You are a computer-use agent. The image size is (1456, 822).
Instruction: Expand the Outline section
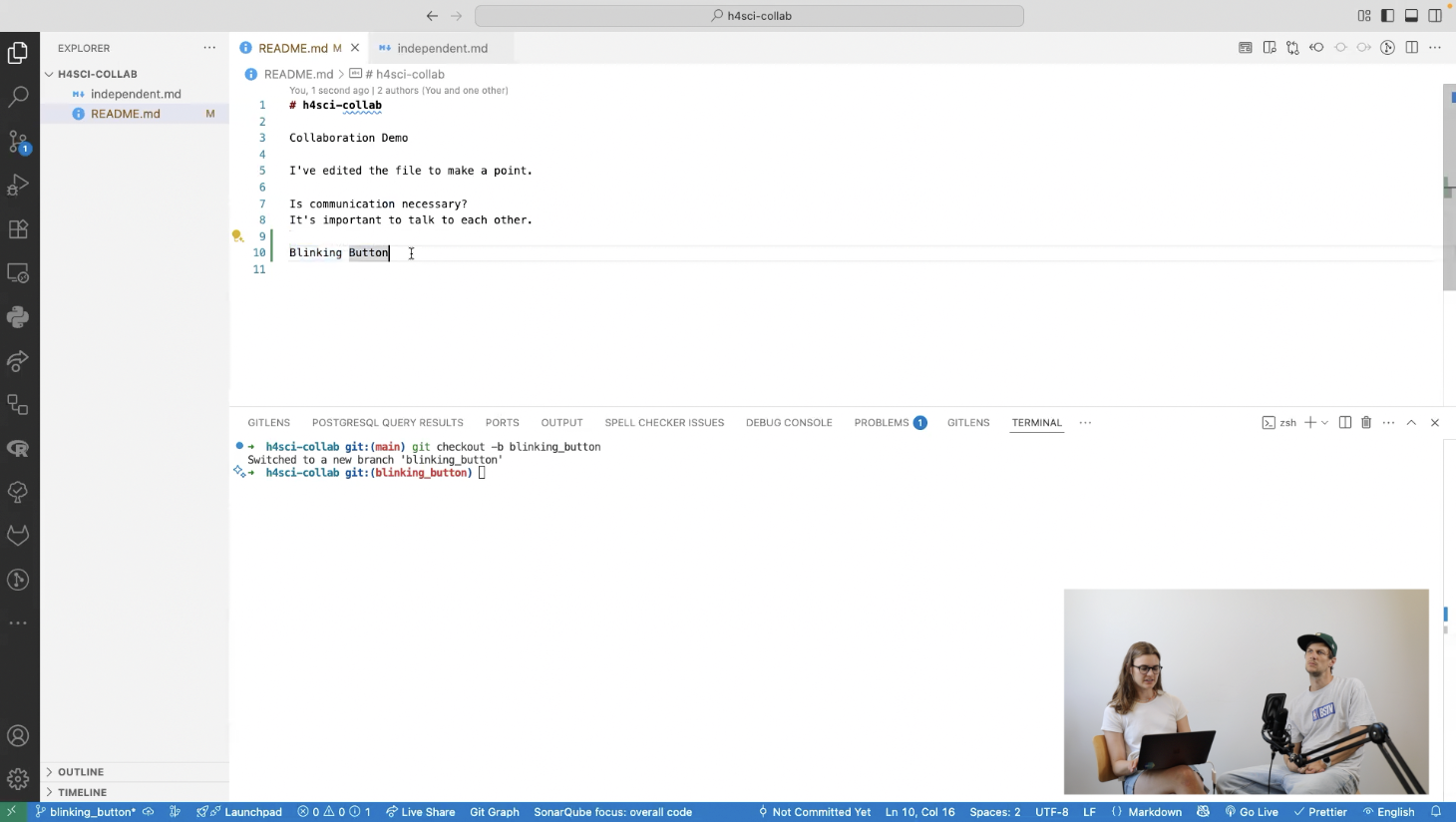81,772
